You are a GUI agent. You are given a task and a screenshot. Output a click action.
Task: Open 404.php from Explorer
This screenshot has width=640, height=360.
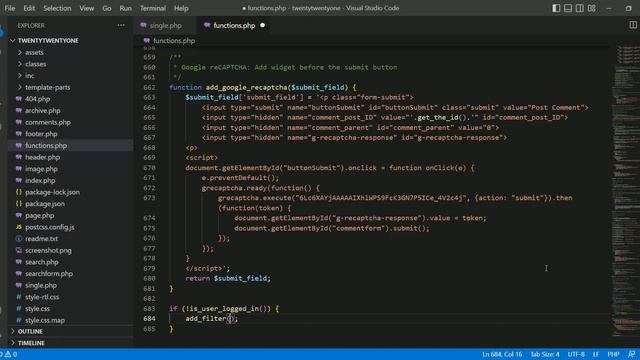tap(38, 99)
